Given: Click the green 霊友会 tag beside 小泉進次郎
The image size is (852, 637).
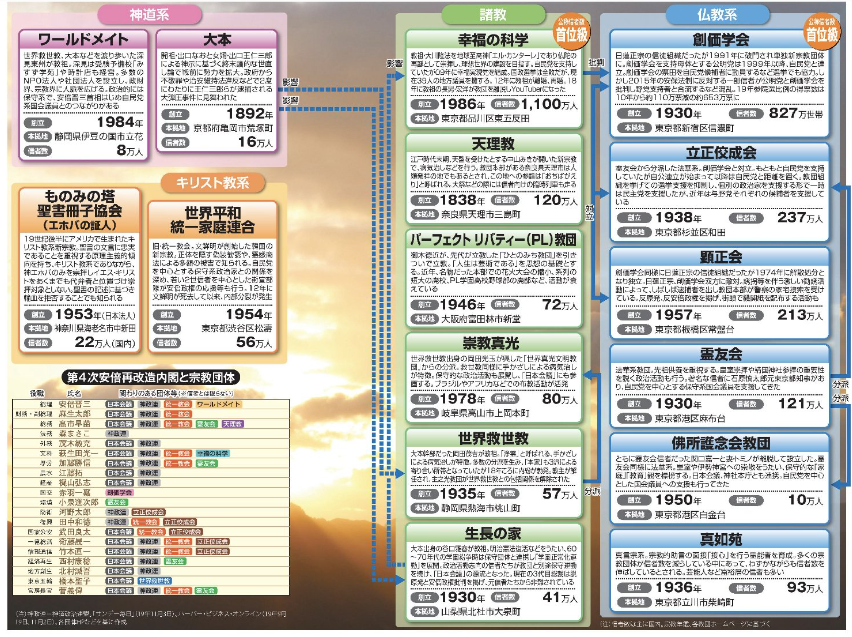Looking at the screenshot, I should (x=117, y=502).
